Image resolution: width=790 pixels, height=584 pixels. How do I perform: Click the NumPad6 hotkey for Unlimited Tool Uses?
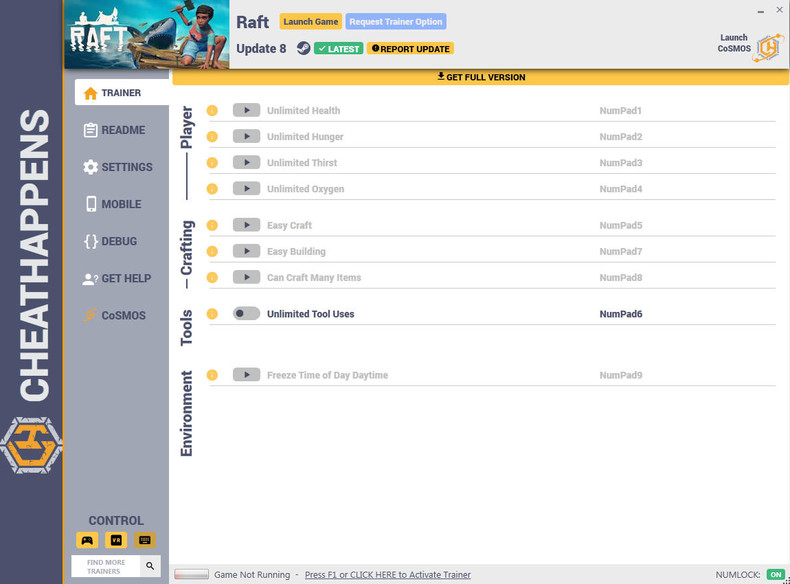tap(621, 314)
